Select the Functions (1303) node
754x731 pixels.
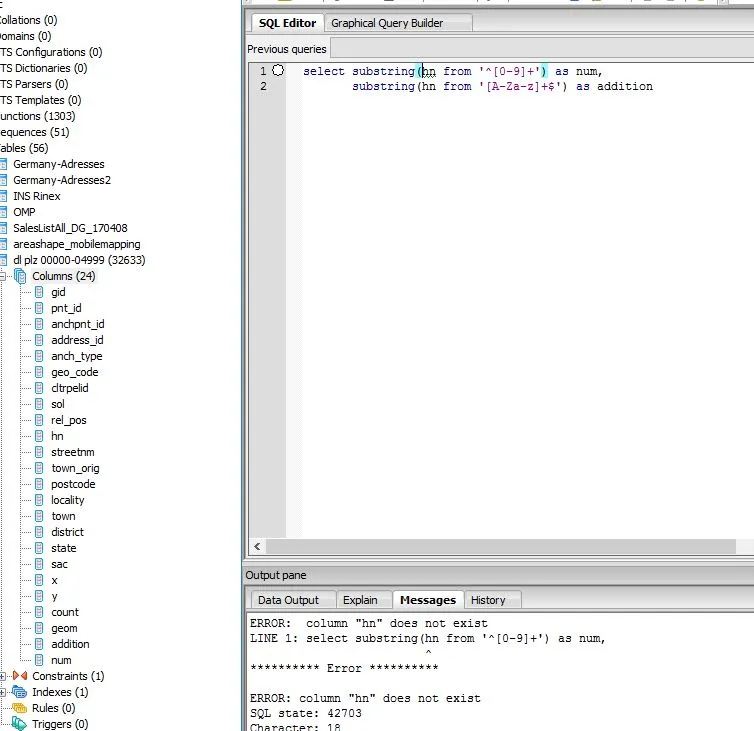pos(38,116)
